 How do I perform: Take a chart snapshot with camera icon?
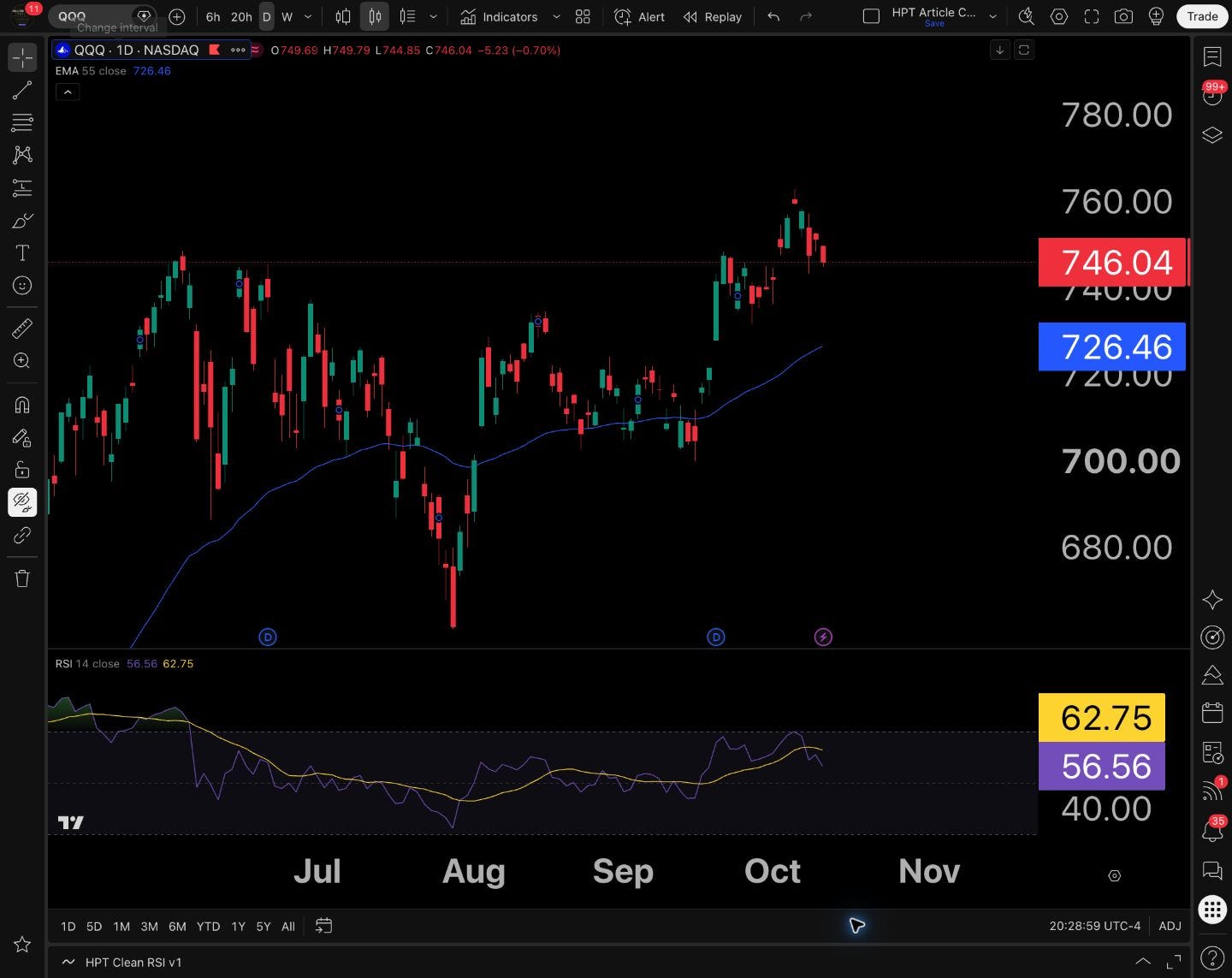coord(1123,16)
